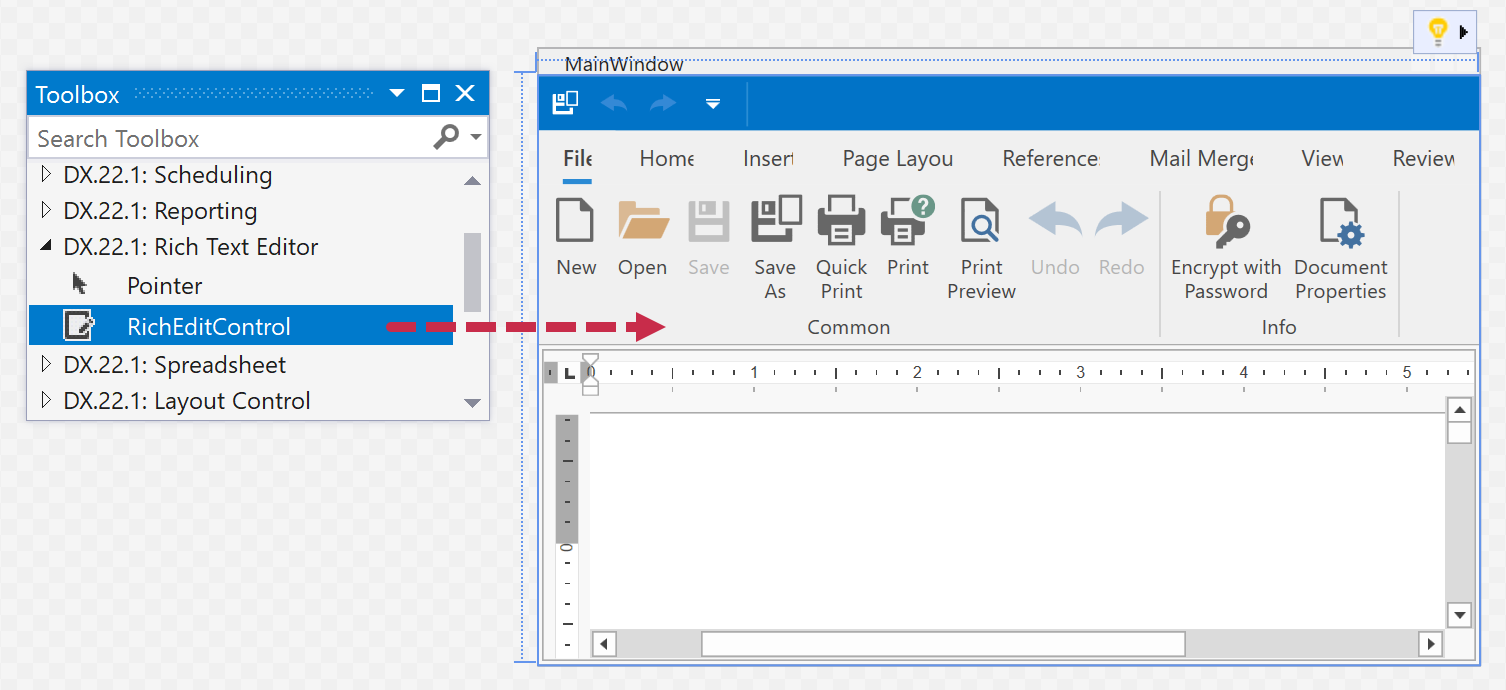
Task: Click the Print icon with question mark
Action: pyautogui.click(x=907, y=222)
